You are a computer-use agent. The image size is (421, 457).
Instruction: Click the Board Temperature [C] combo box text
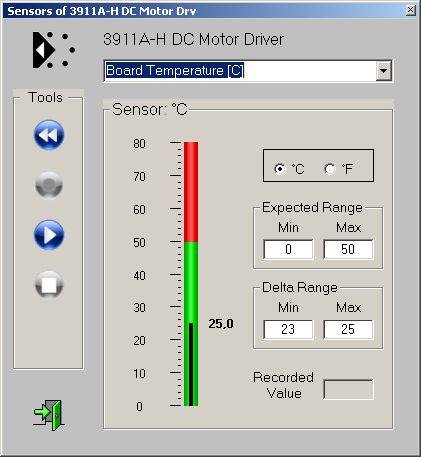175,71
